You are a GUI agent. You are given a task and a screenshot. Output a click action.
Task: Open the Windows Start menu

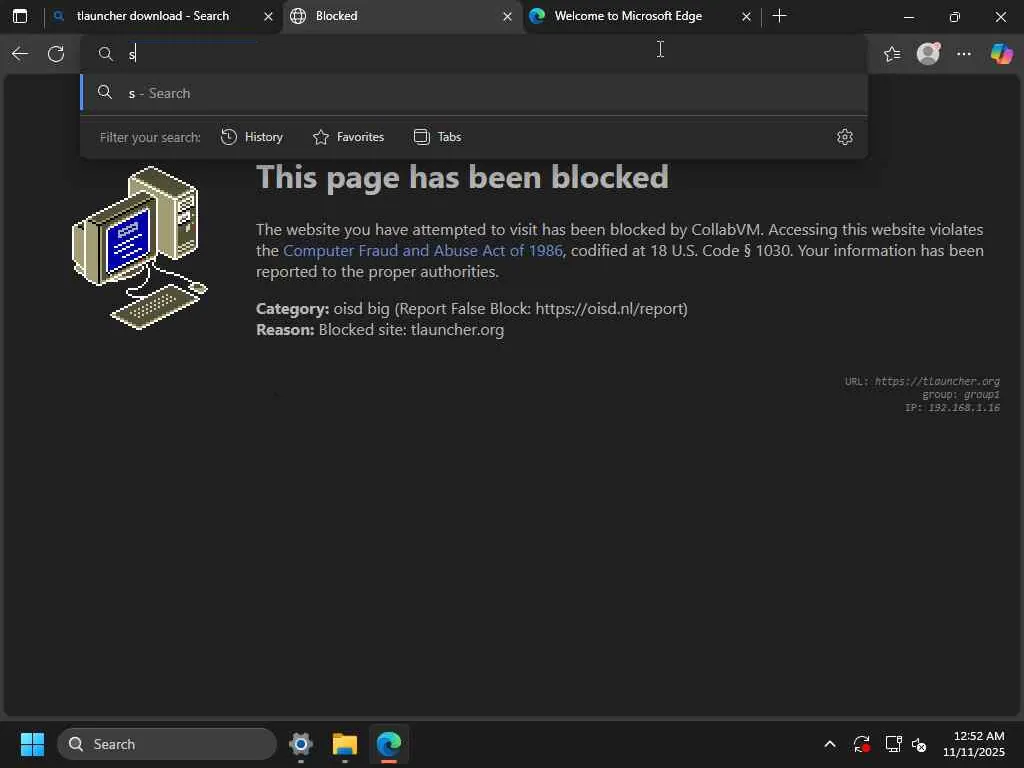(32, 744)
